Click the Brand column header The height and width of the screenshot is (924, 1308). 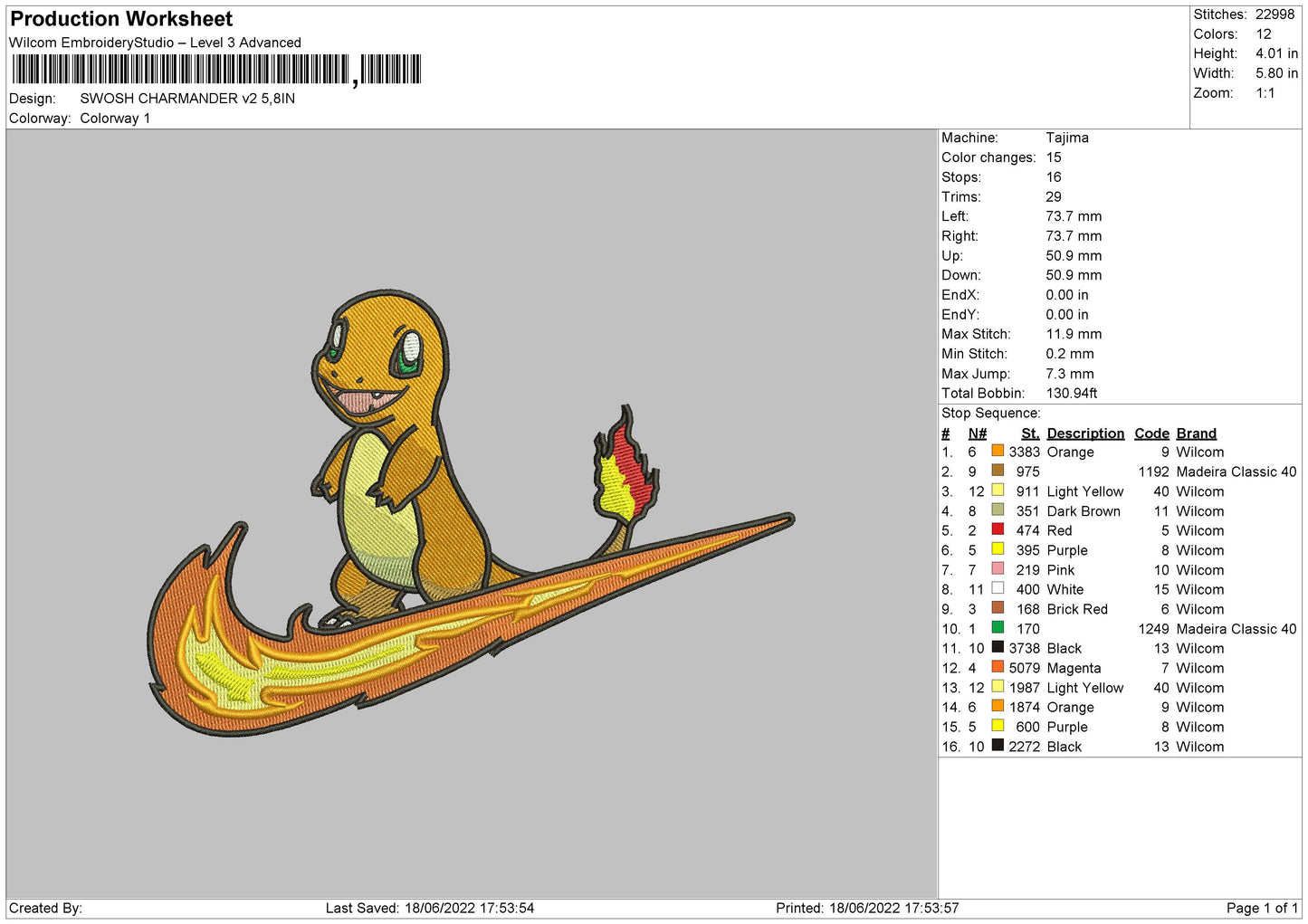pyautogui.click(x=1196, y=433)
